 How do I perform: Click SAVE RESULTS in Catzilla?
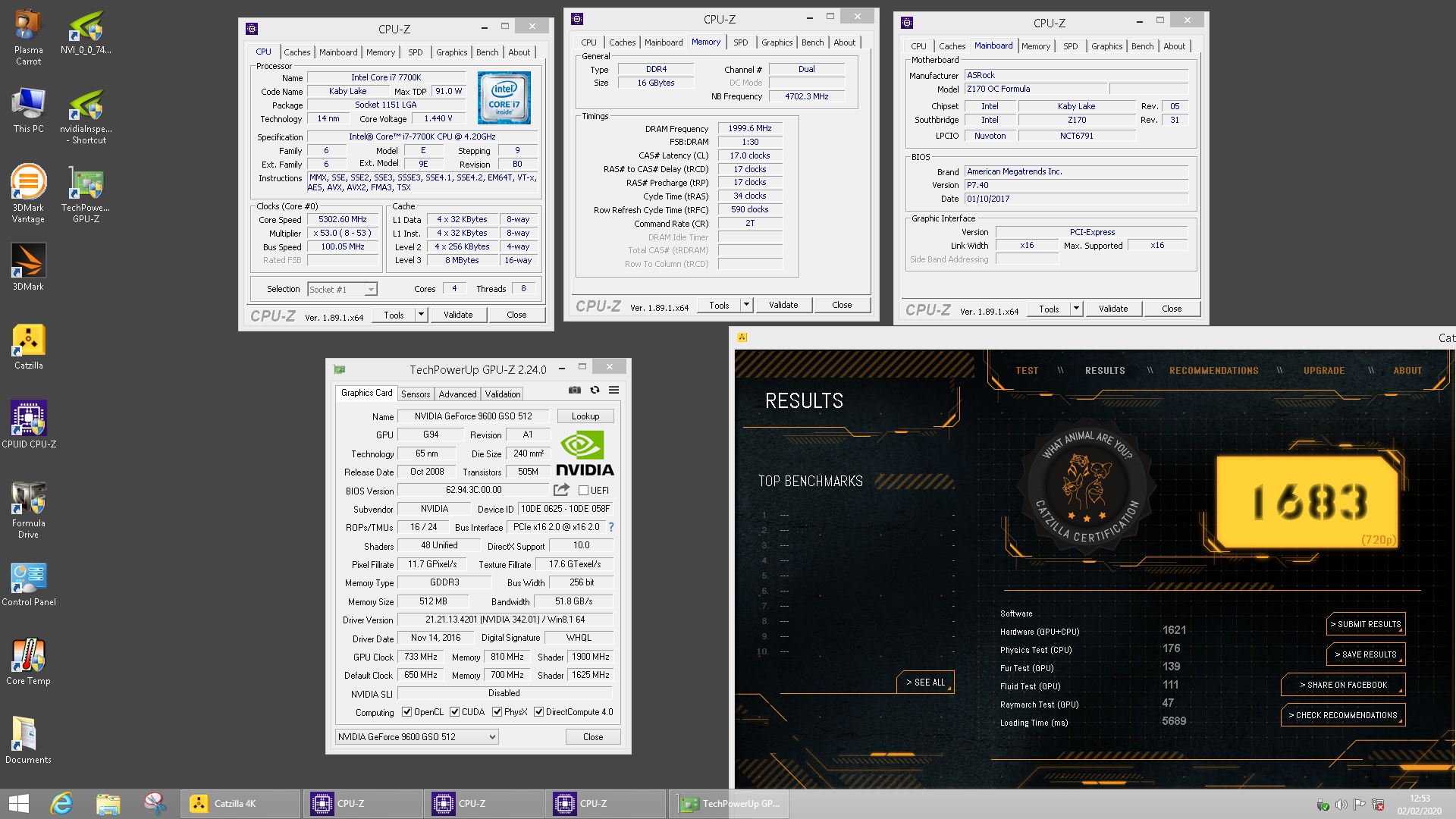pyautogui.click(x=1366, y=654)
